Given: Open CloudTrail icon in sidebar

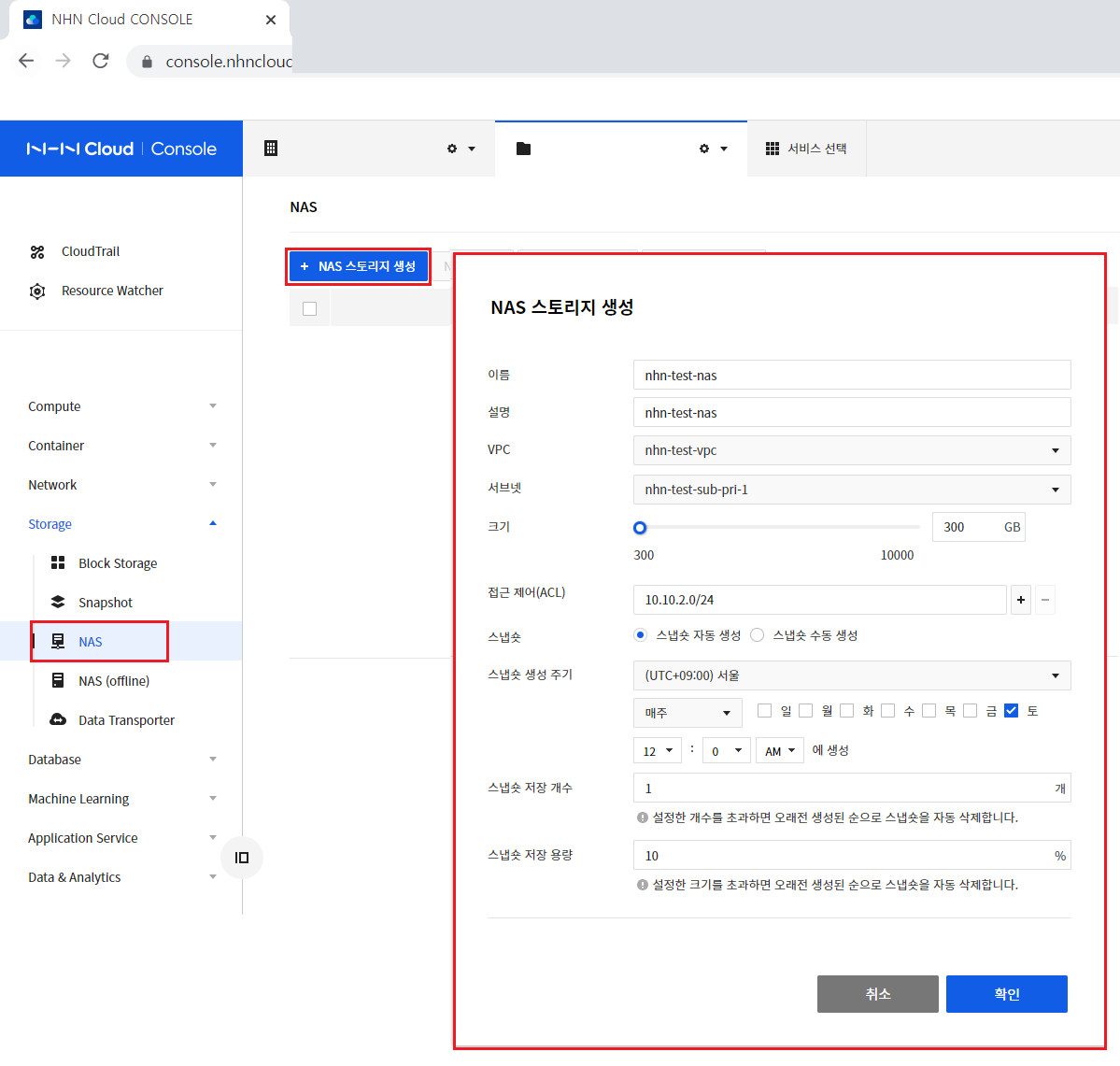Looking at the screenshot, I should pos(37,251).
